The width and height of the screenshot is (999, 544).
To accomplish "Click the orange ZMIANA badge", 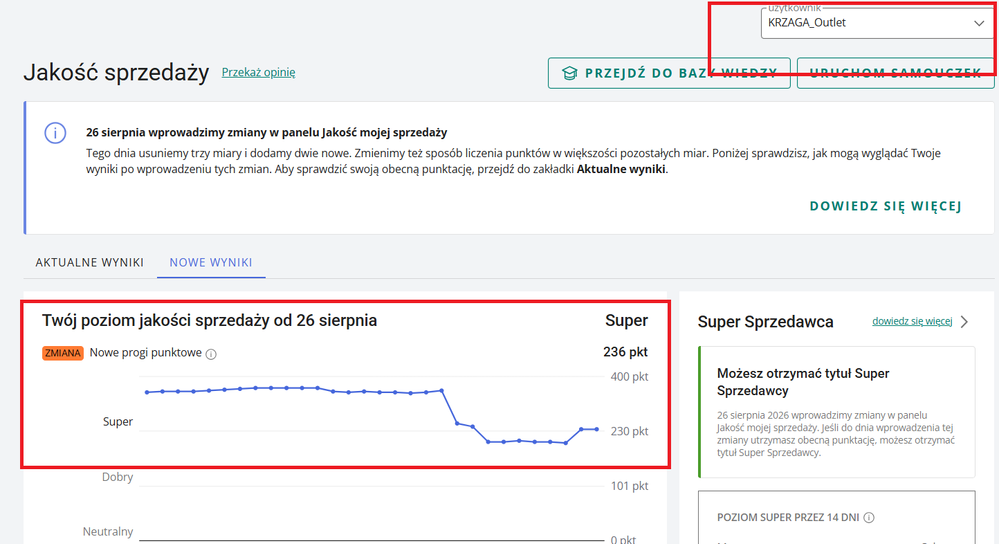I will tap(62, 353).
